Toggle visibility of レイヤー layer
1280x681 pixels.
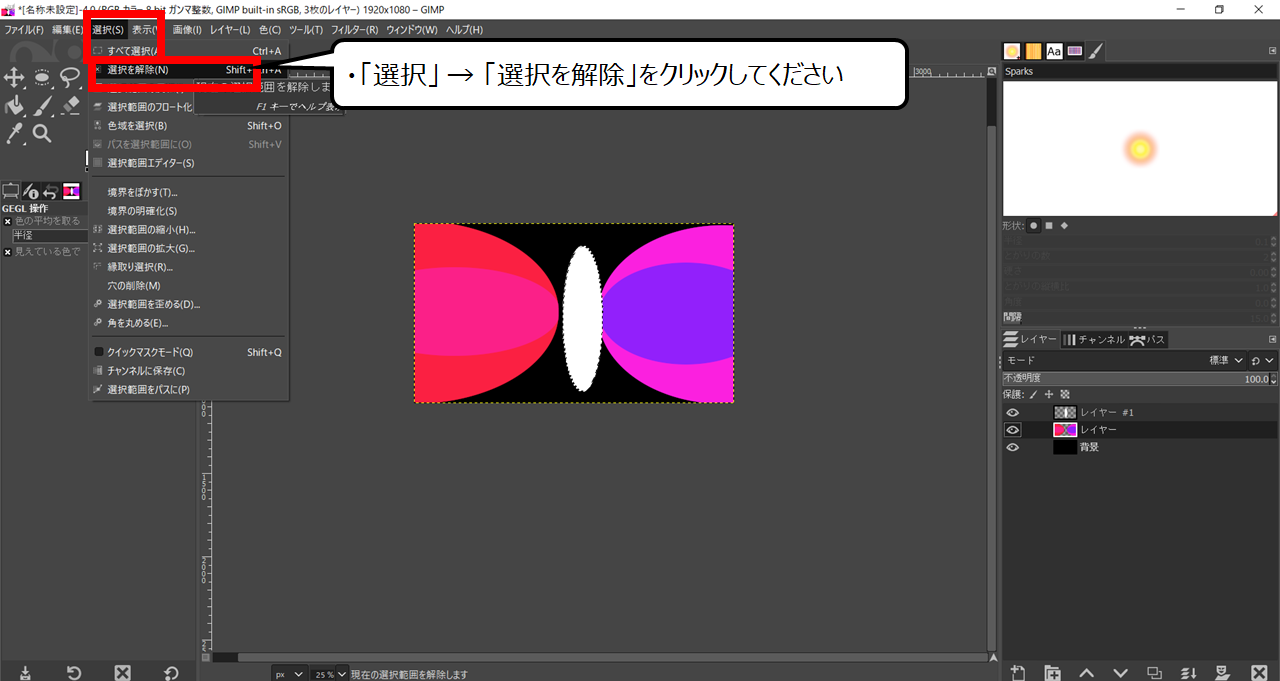[x=1013, y=430]
